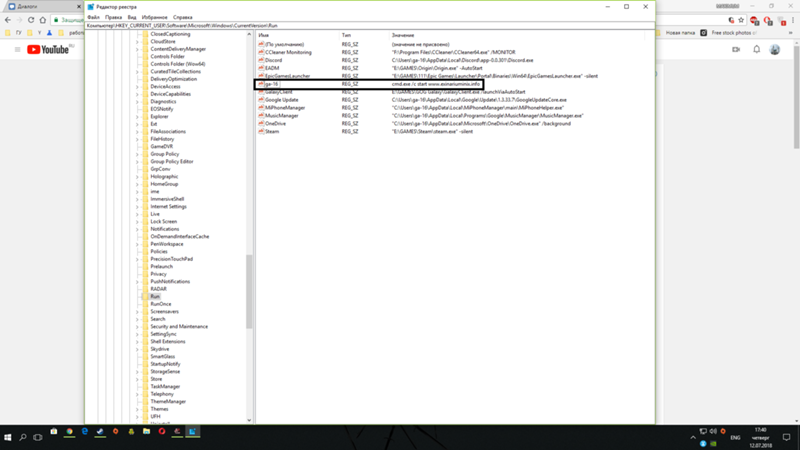
Task: Bookmark the page with star icon
Action: [x=741, y=20]
